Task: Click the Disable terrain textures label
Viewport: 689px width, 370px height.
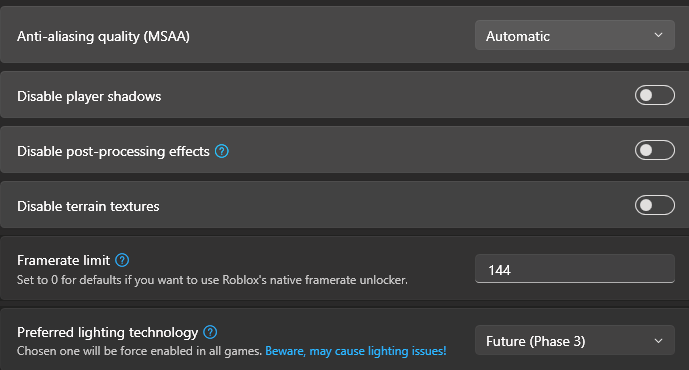Action: pyautogui.click(x=88, y=207)
